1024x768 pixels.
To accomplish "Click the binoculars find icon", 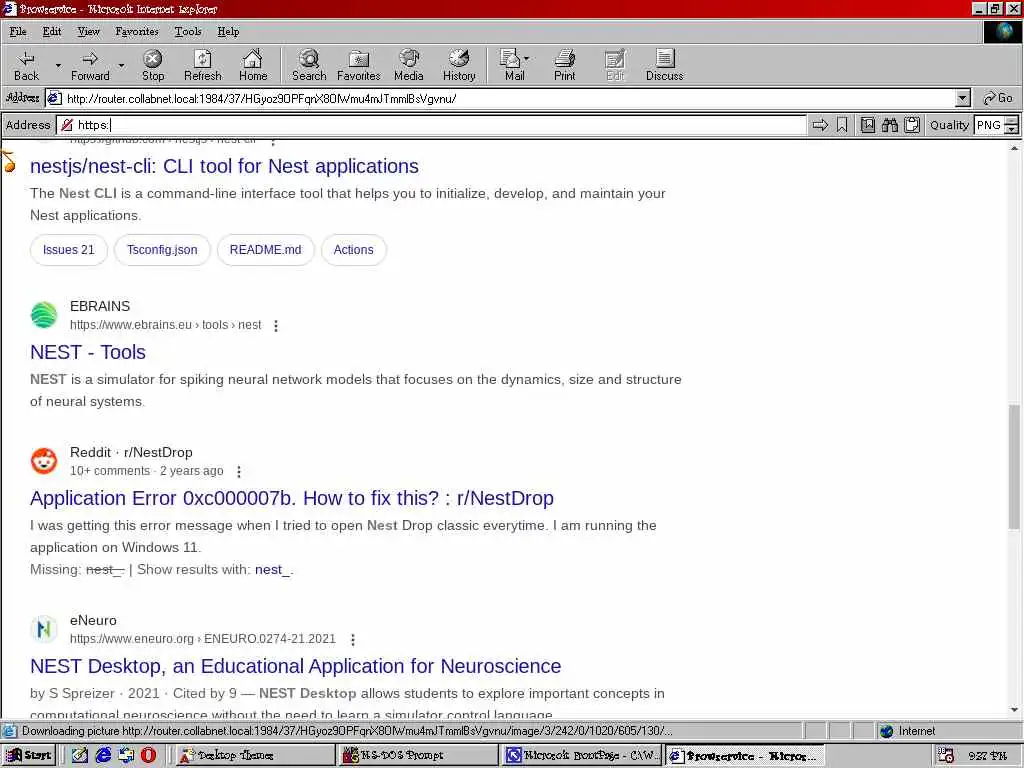I will pyautogui.click(x=890, y=125).
